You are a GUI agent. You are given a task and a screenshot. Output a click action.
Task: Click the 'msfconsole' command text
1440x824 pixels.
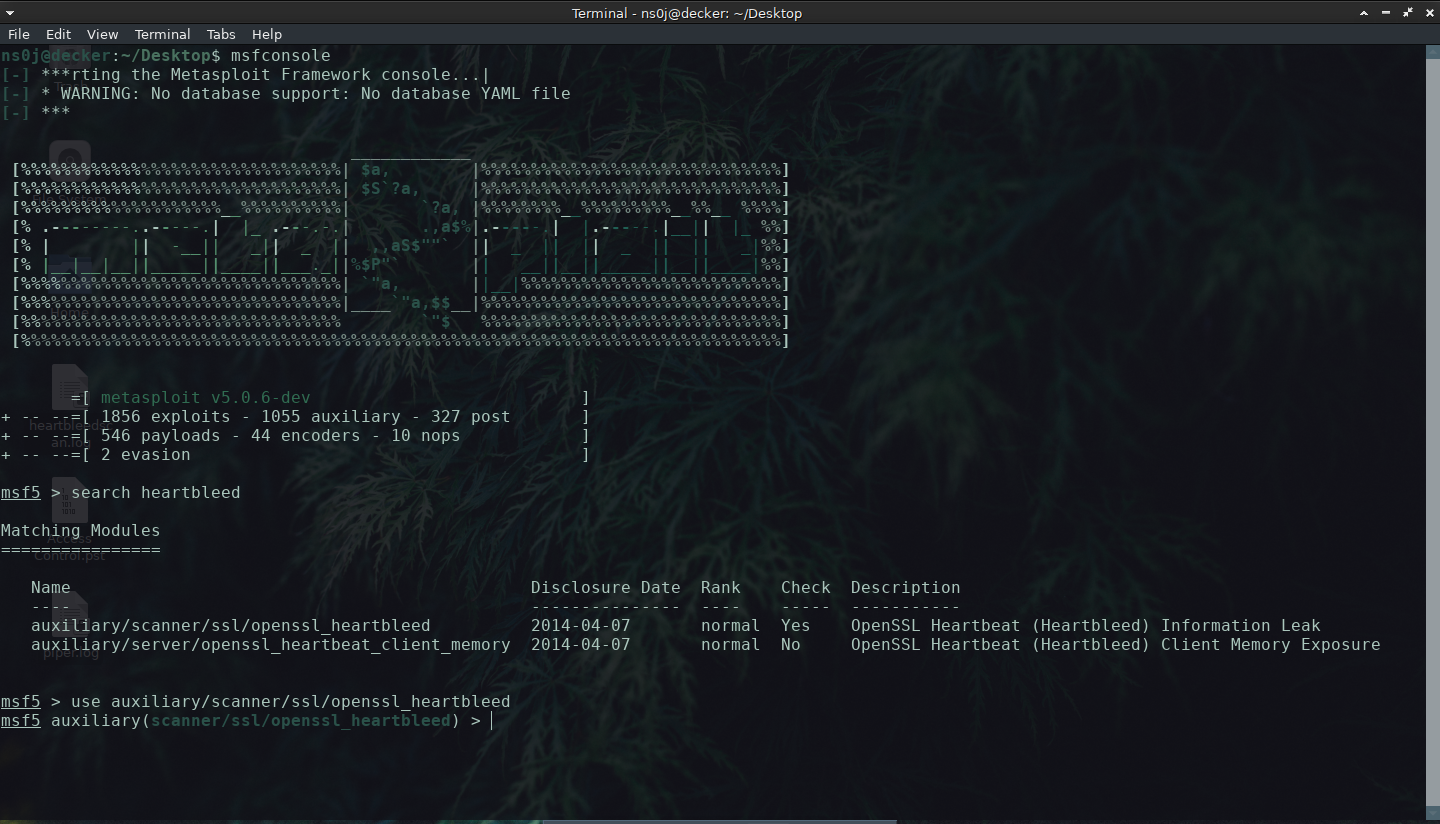pos(280,55)
